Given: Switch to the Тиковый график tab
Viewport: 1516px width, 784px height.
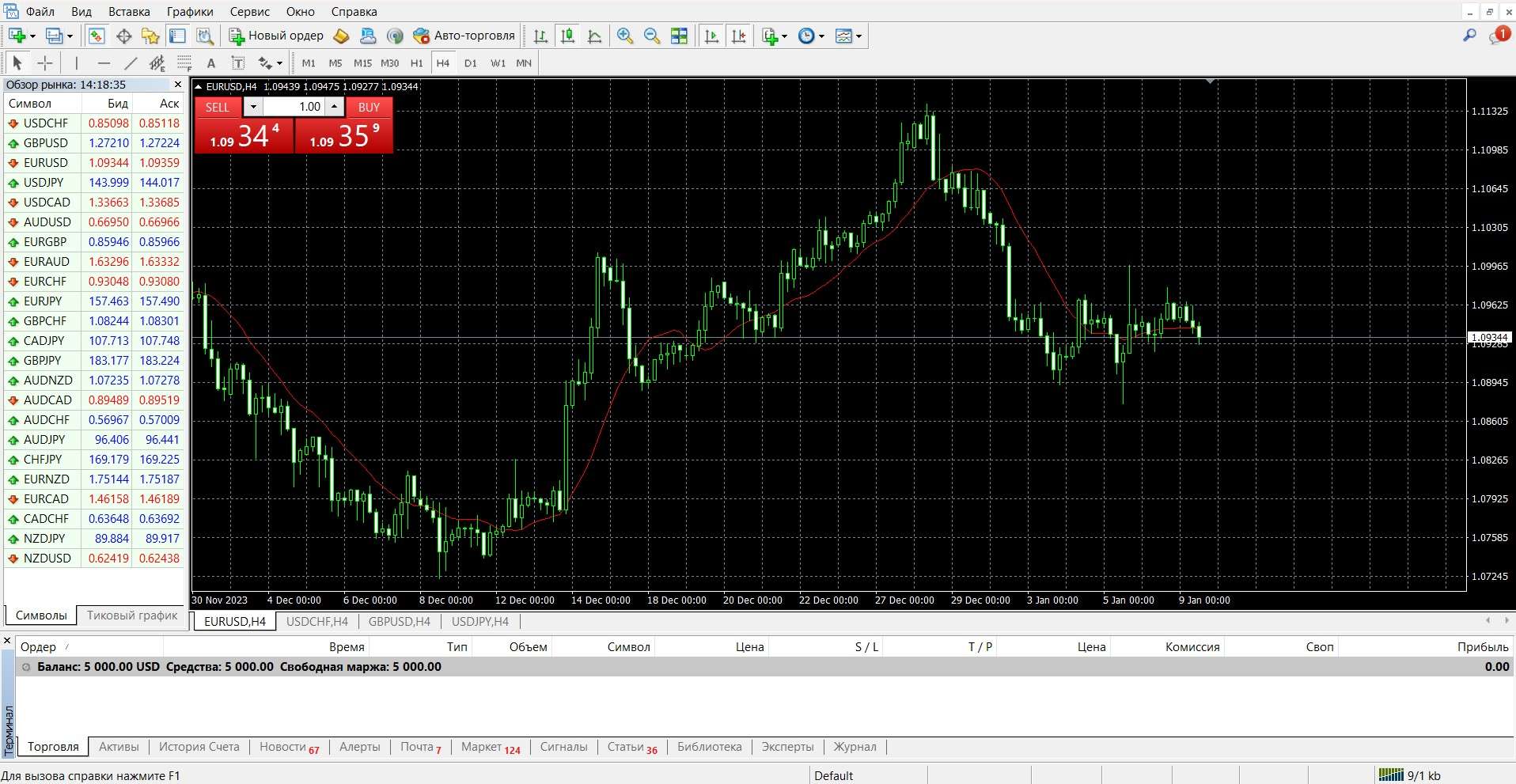Looking at the screenshot, I should pyautogui.click(x=132, y=615).
